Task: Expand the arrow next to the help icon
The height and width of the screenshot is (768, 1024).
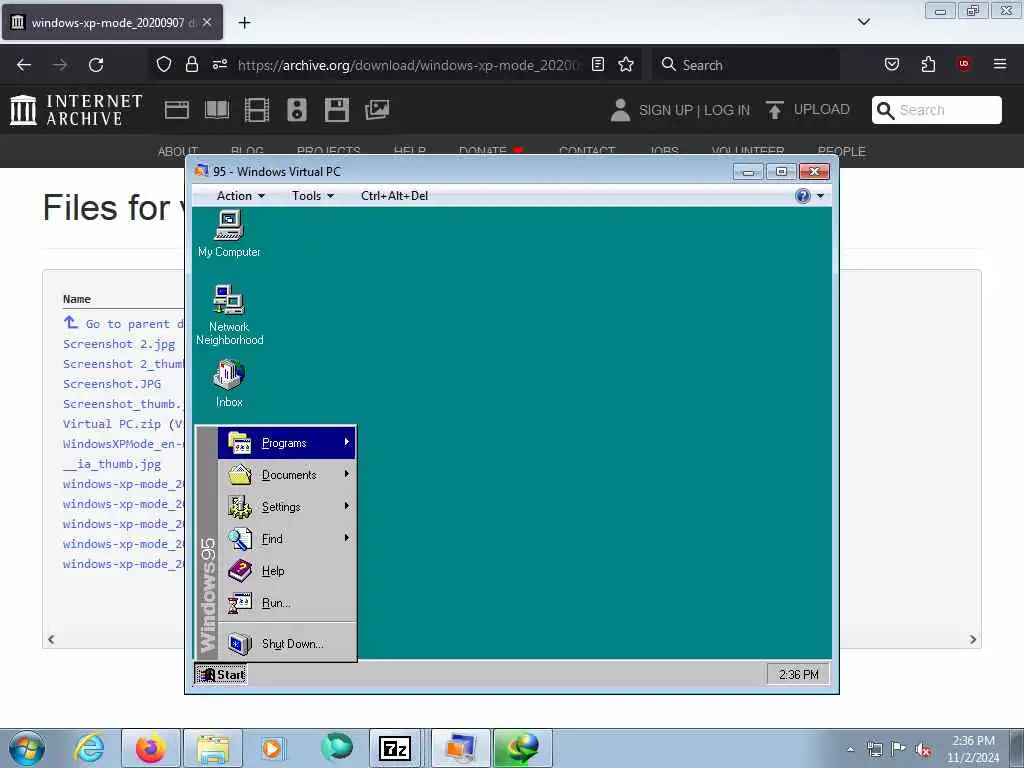Action: pos(820,196)
